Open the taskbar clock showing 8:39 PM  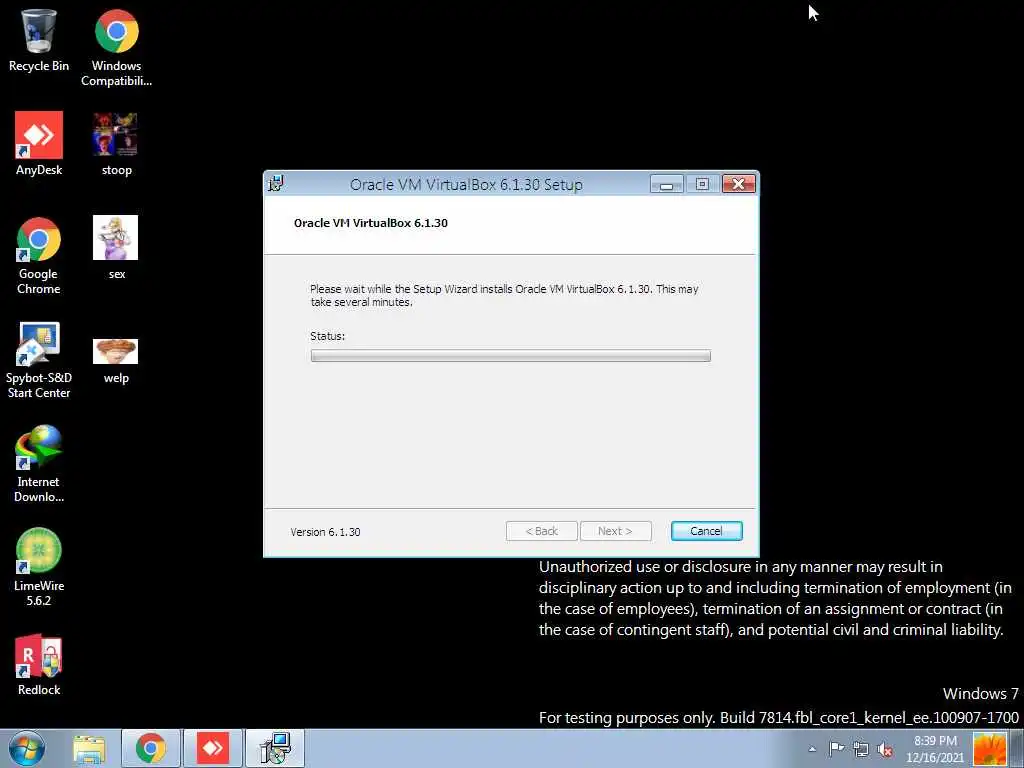(x=935, y=749)
